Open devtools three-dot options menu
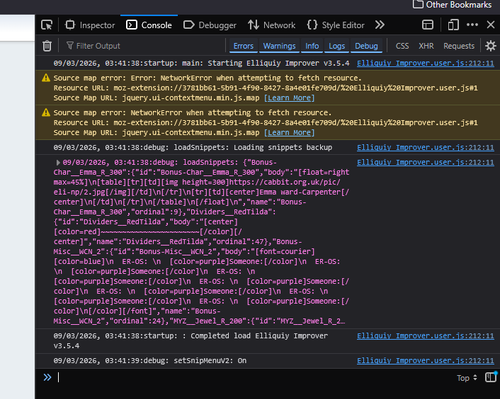Screen dimensions: 500x399 click(x=472, y=25)
